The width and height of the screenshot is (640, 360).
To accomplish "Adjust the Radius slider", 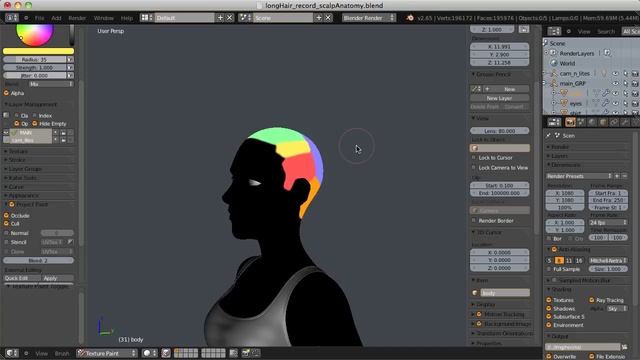I will click(35, 60).
